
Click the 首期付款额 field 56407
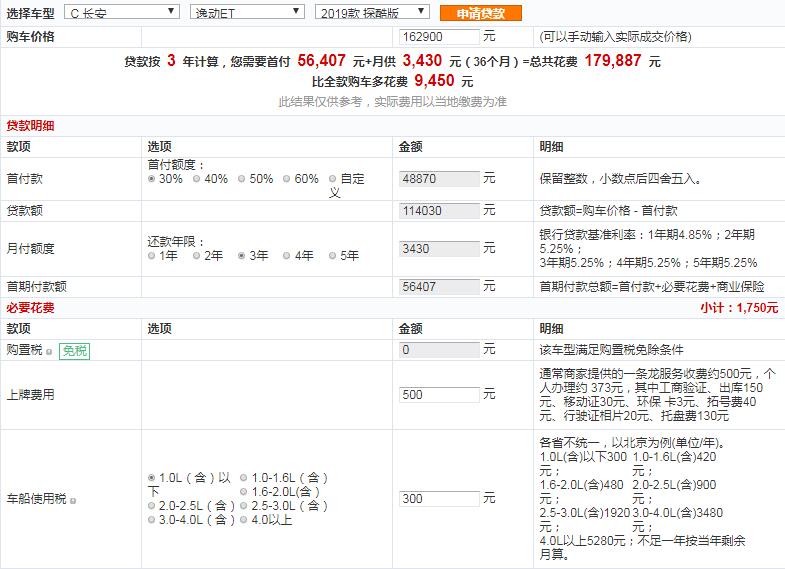tap(439, 287)
